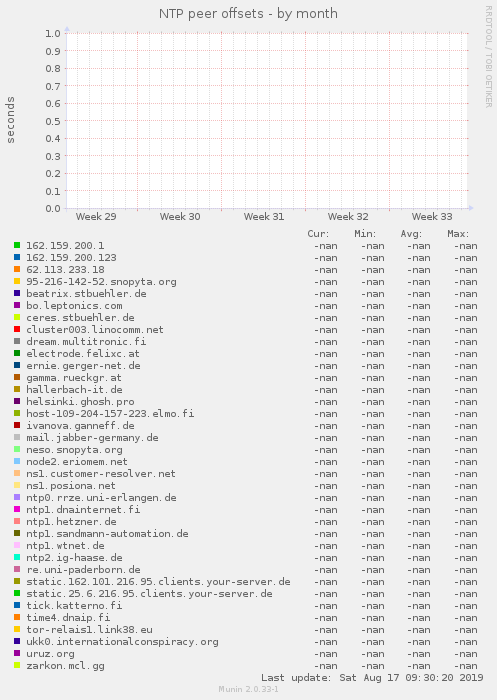This screenshot has height=700, width=497.
Task: Click green swatch beside 162.159.200.1
Action: coord(17,245)
